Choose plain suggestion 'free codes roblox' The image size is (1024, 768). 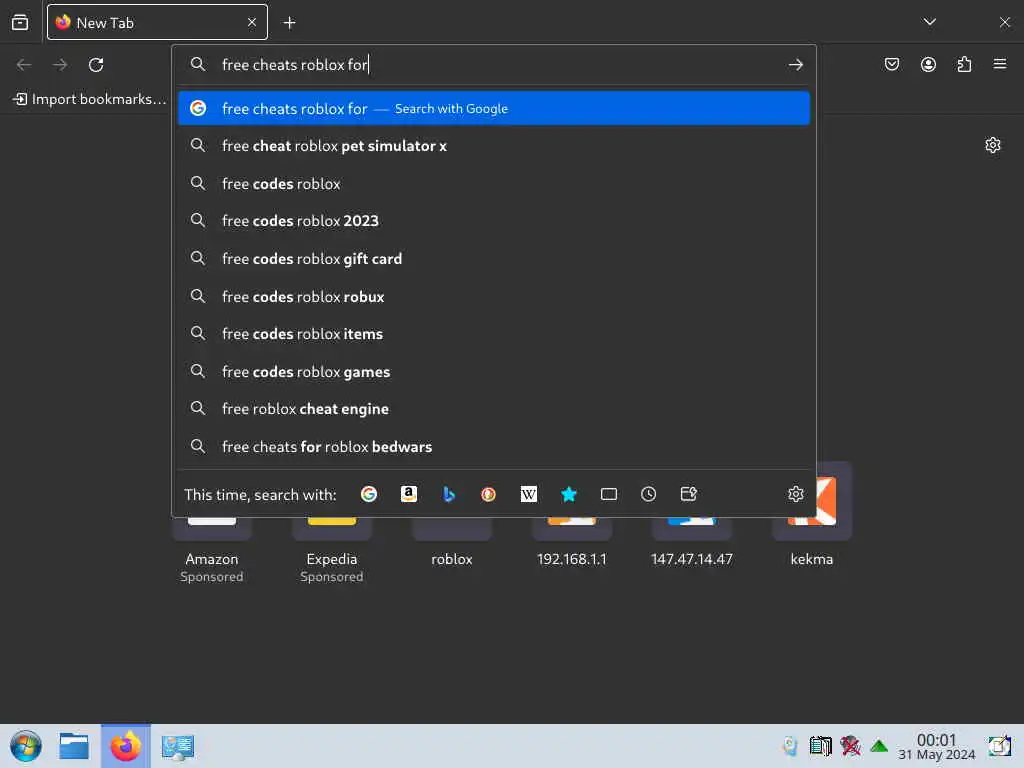494,184
